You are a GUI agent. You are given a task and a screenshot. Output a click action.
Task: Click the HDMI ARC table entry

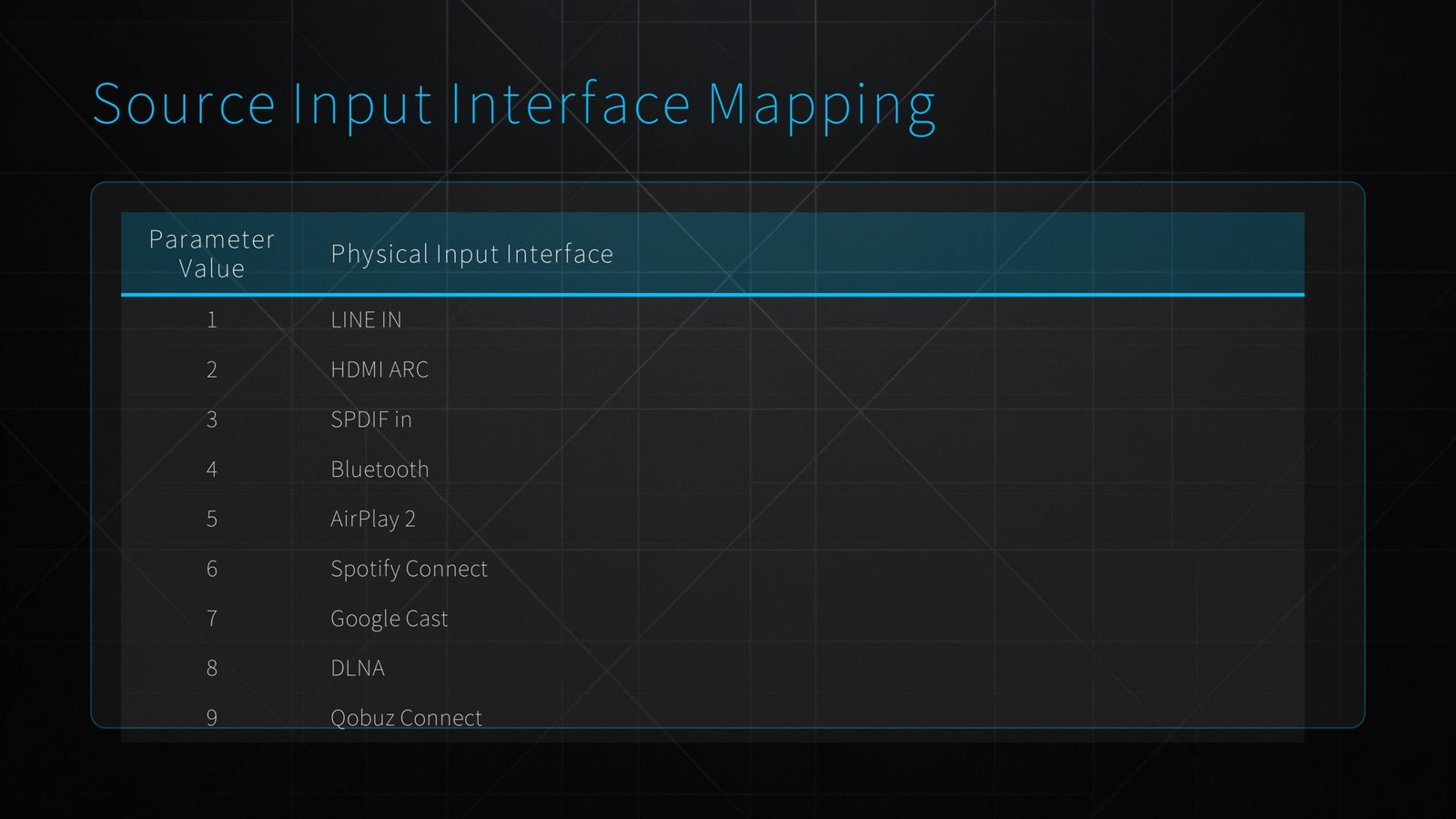(x=380, y=369)
